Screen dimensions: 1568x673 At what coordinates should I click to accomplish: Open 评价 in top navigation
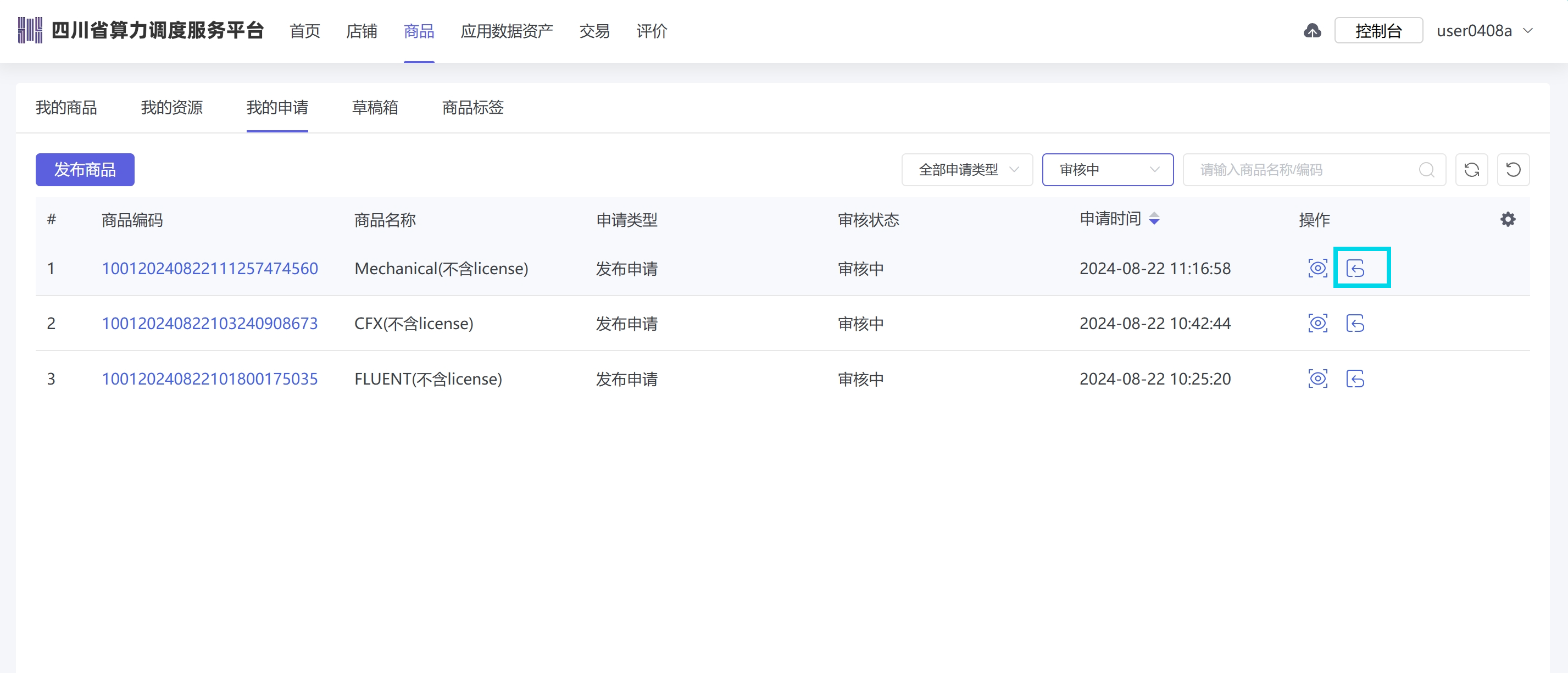[x=651, y=31]
